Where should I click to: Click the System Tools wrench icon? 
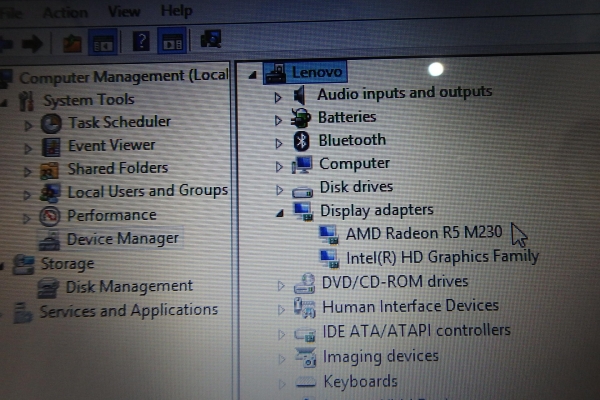click(x=26, y=101)
